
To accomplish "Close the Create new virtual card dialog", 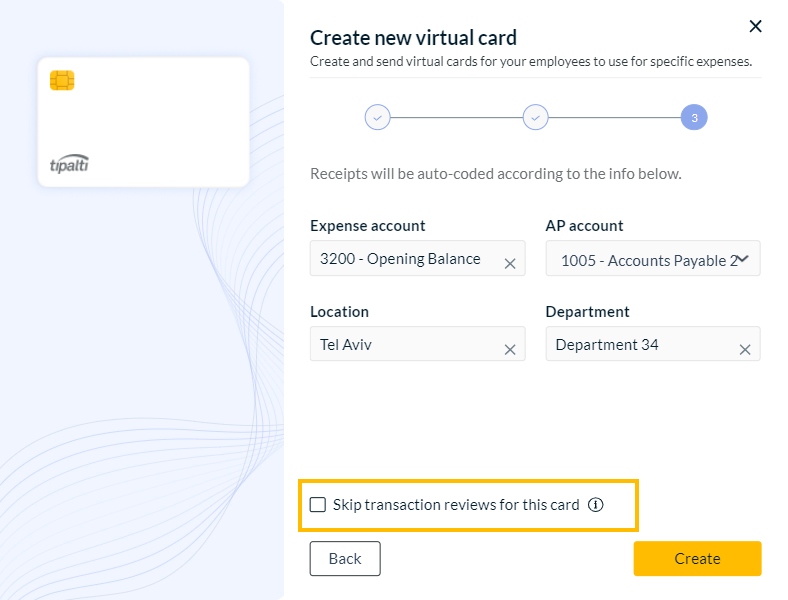I will point(755,26).
